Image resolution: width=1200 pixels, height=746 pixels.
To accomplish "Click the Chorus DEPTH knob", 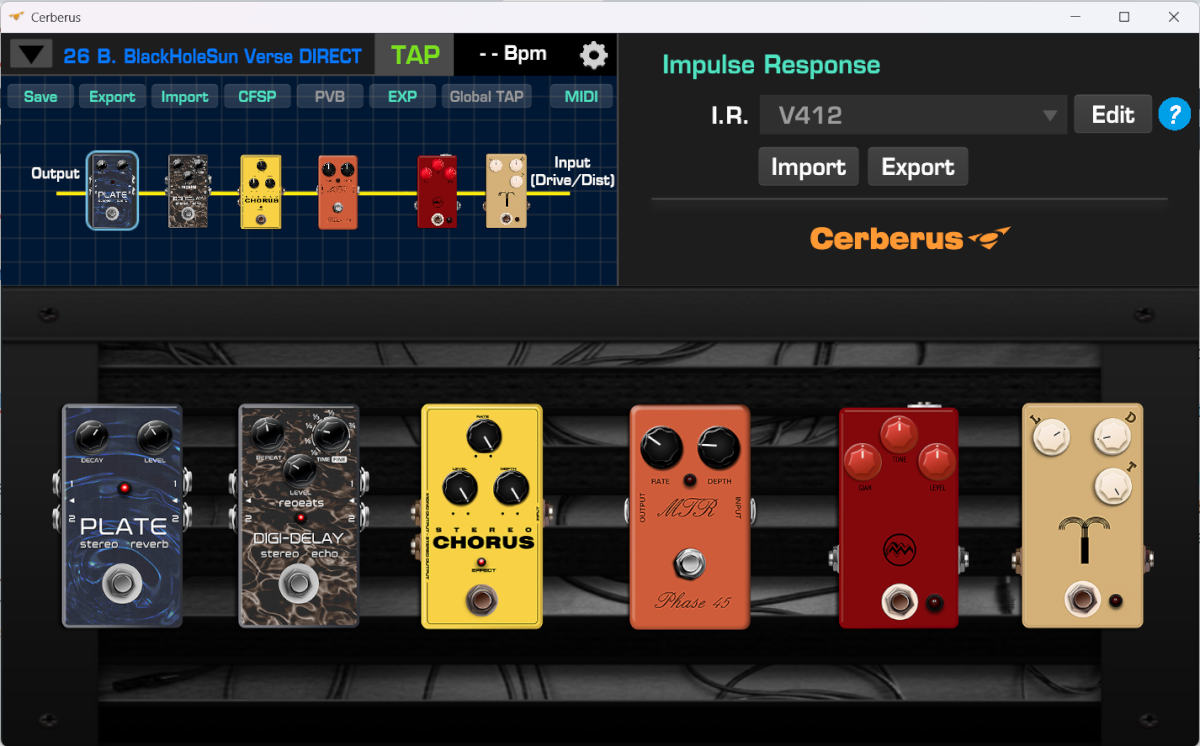I will pyautogui.click(x=511, y=488).
